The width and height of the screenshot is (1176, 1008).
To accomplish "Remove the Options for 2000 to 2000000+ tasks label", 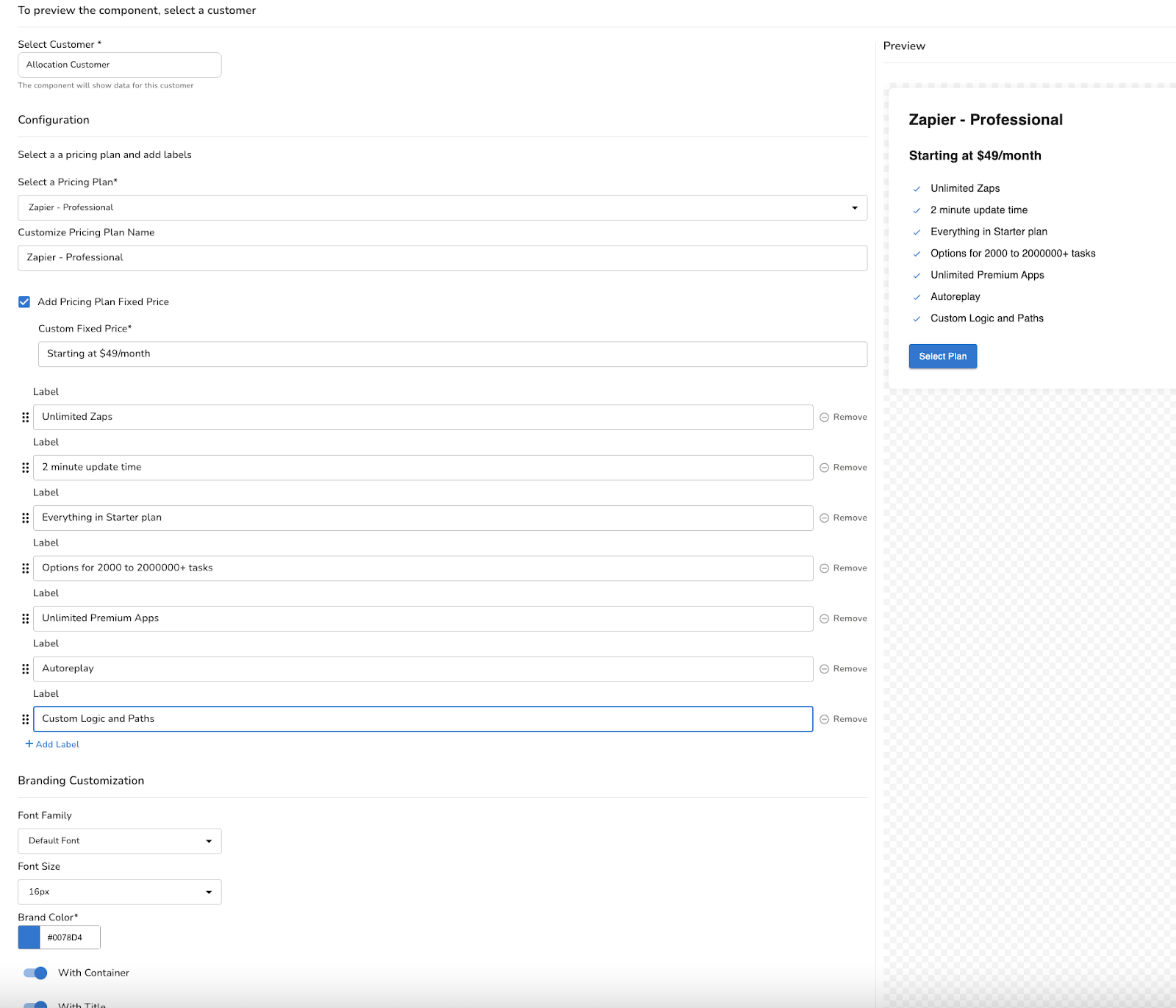I will (844, 568).
